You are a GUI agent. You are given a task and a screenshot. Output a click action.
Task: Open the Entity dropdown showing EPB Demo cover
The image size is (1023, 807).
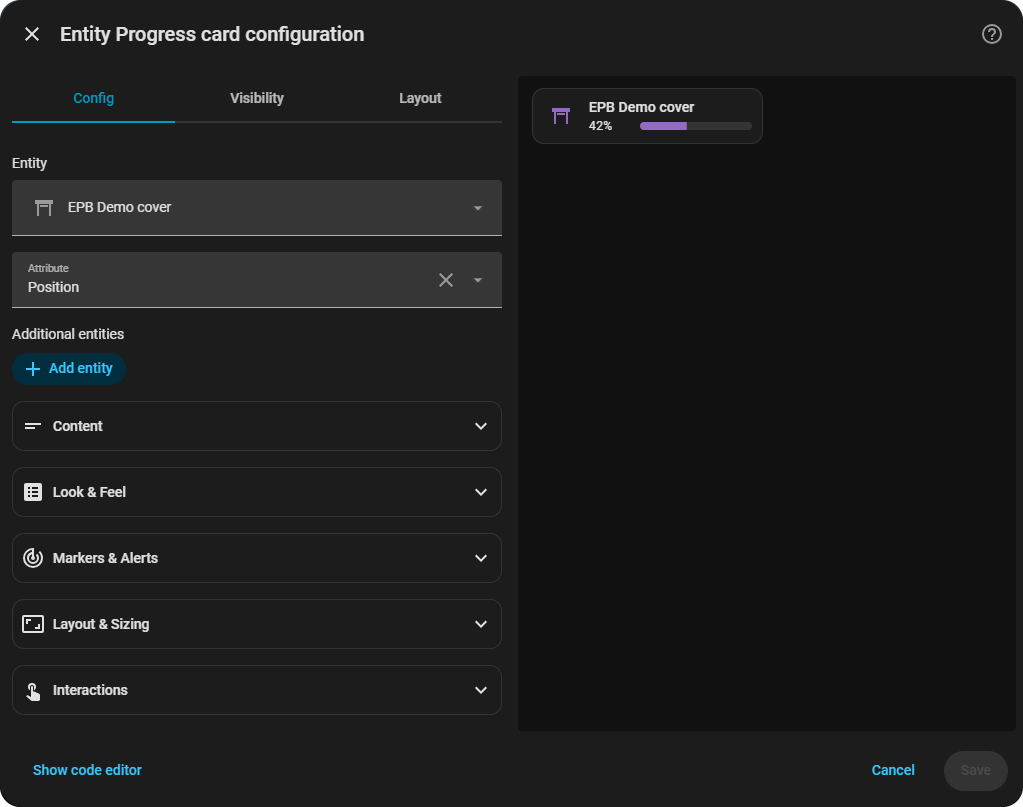pyautogui.click(x=256, y=207)
